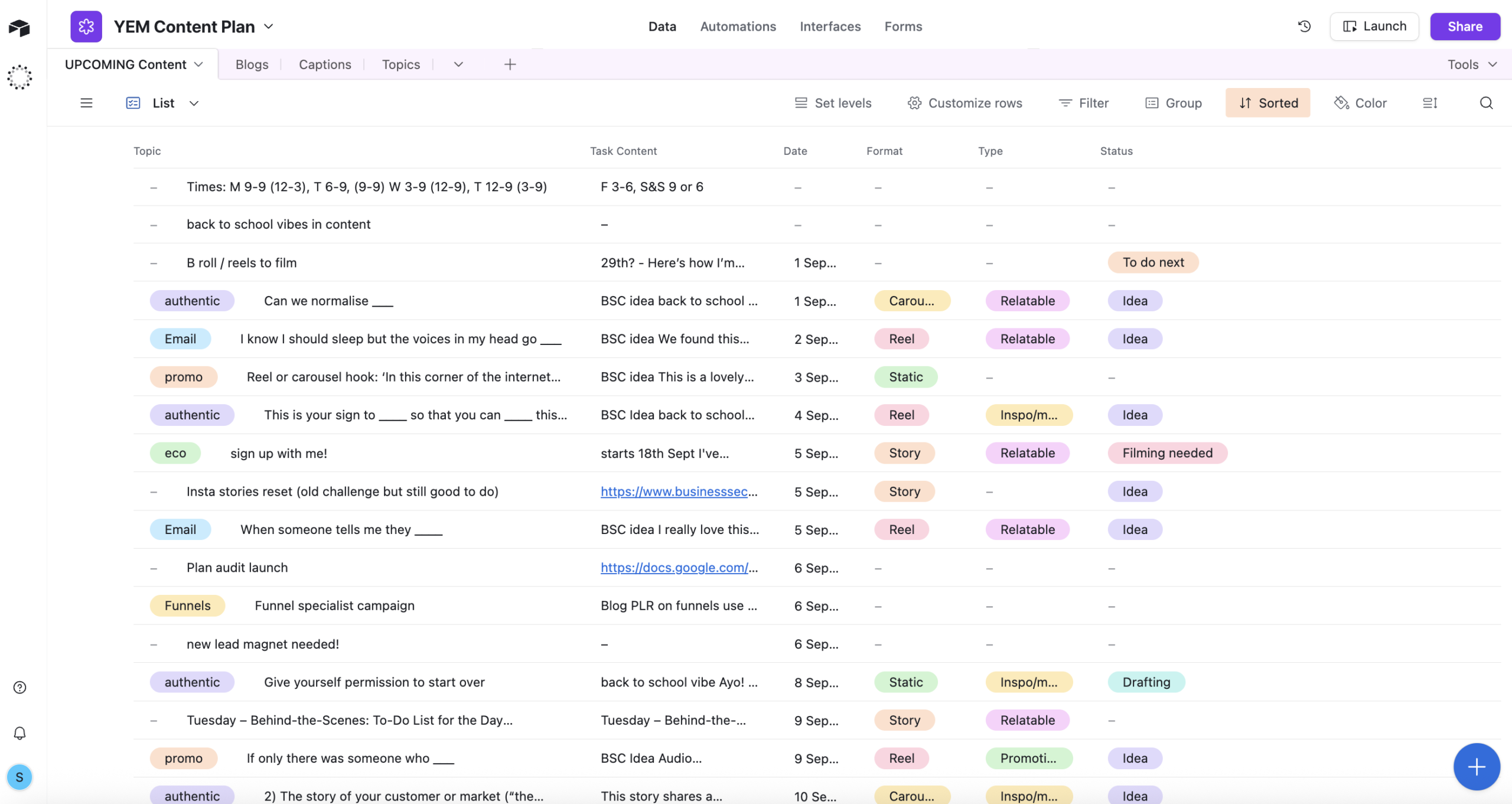Click the Type column header

tap(990, 151)
